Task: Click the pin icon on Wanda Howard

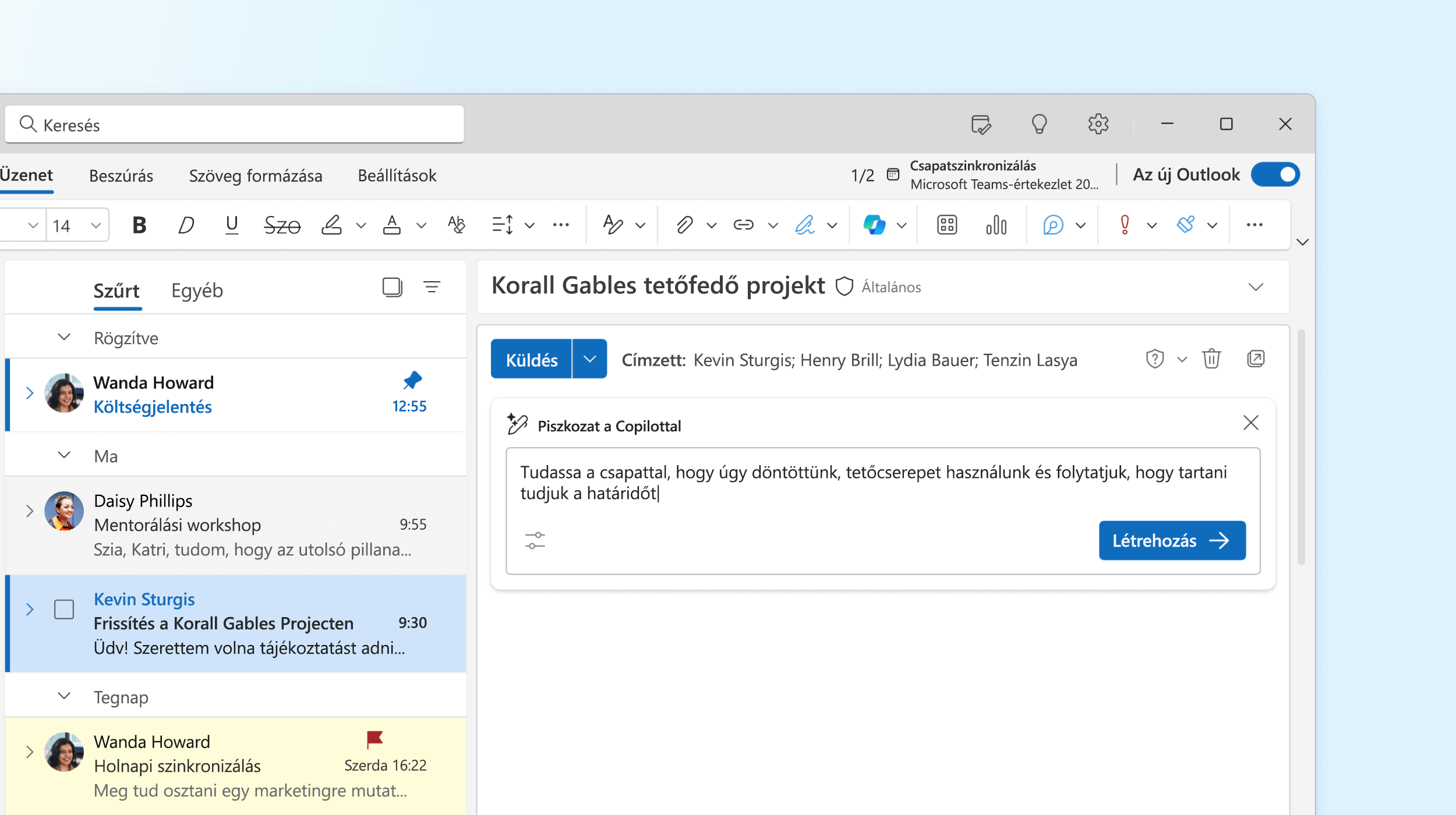Action: click(412, 380)
